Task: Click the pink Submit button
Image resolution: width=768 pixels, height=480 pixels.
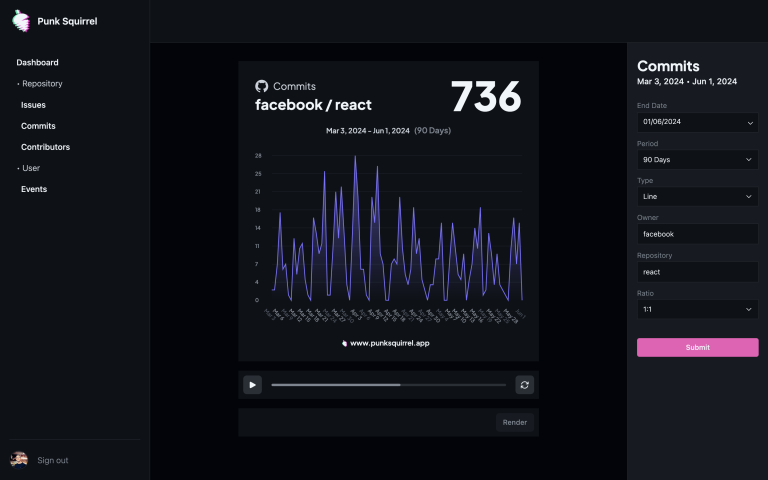Action: (697, 347)
